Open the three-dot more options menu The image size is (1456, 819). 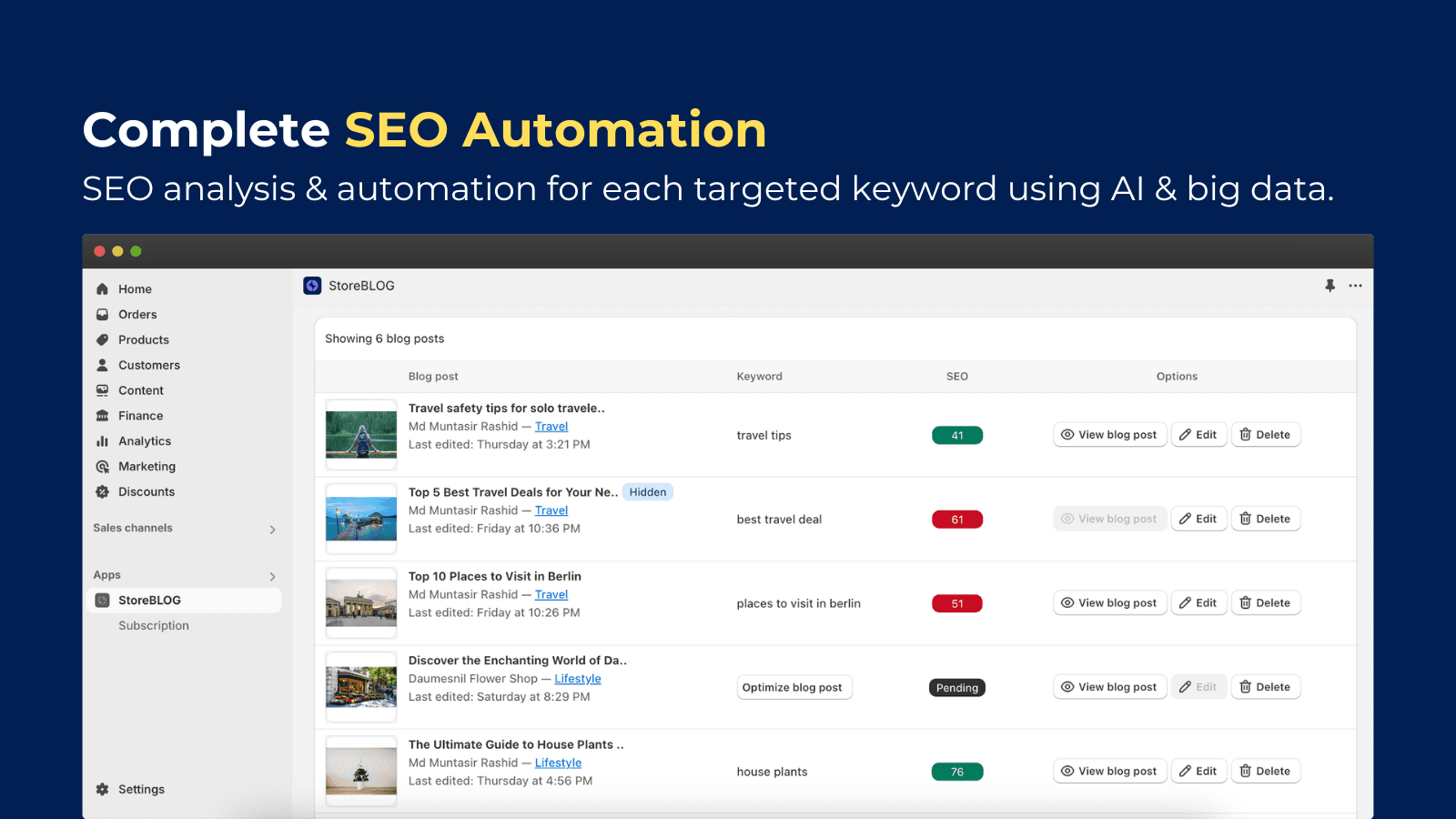pyautogui.click(x=1355, y=286)
